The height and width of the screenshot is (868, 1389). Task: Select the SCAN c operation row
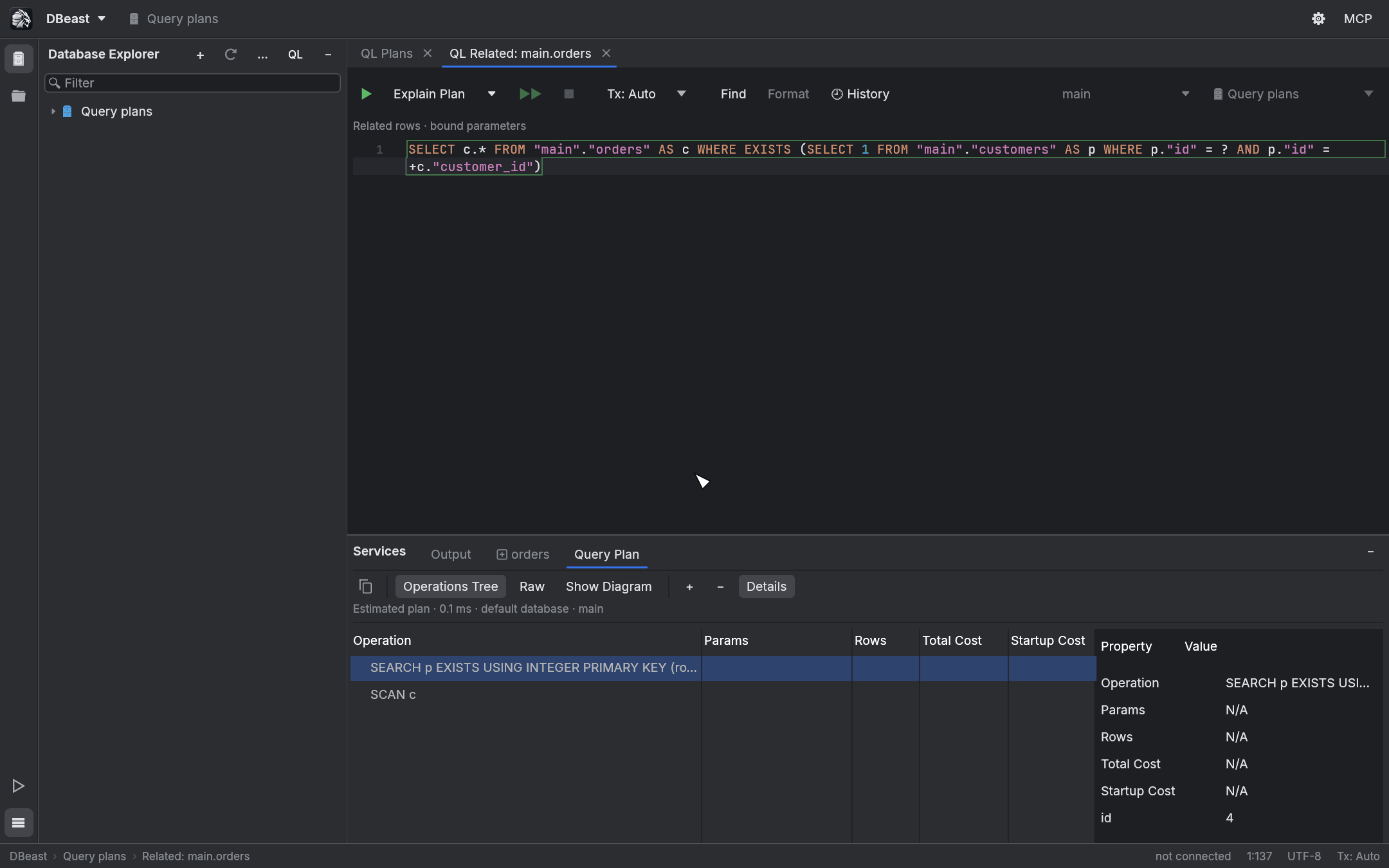(723, 694)
